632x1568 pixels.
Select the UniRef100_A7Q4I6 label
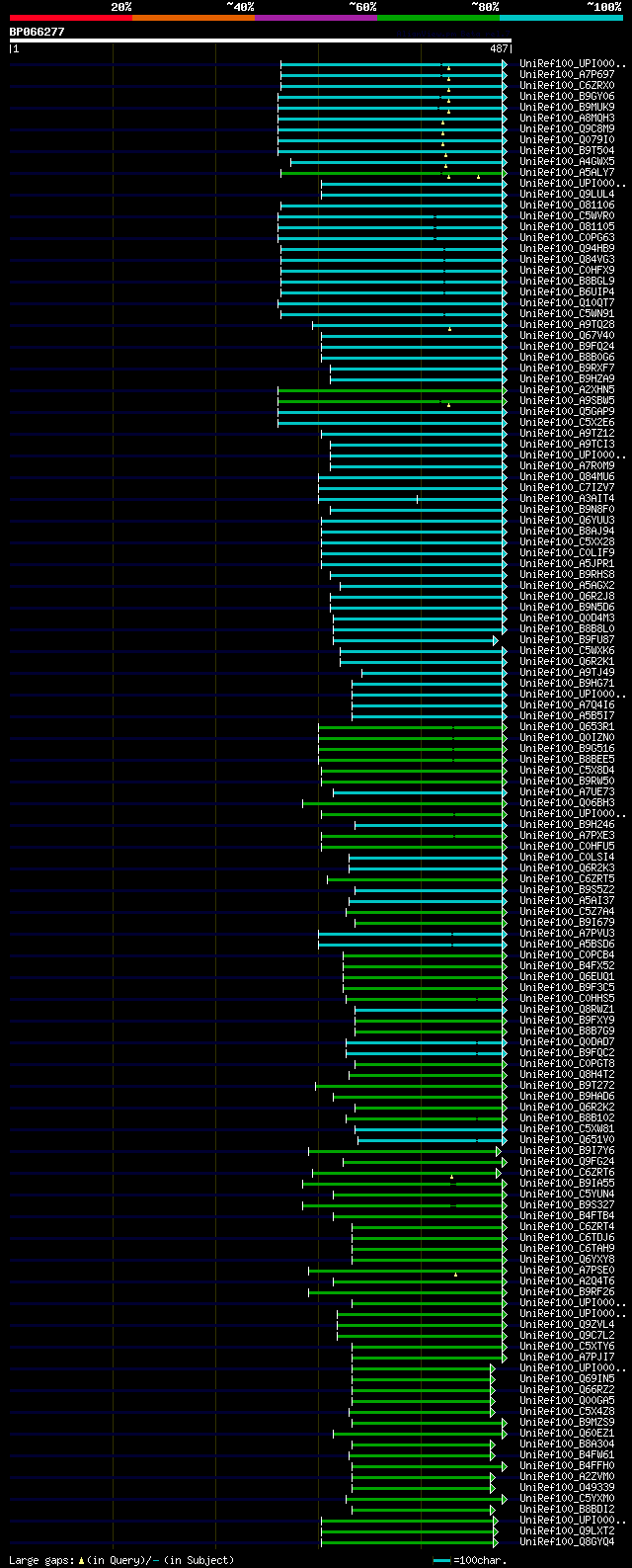point(567,704)
